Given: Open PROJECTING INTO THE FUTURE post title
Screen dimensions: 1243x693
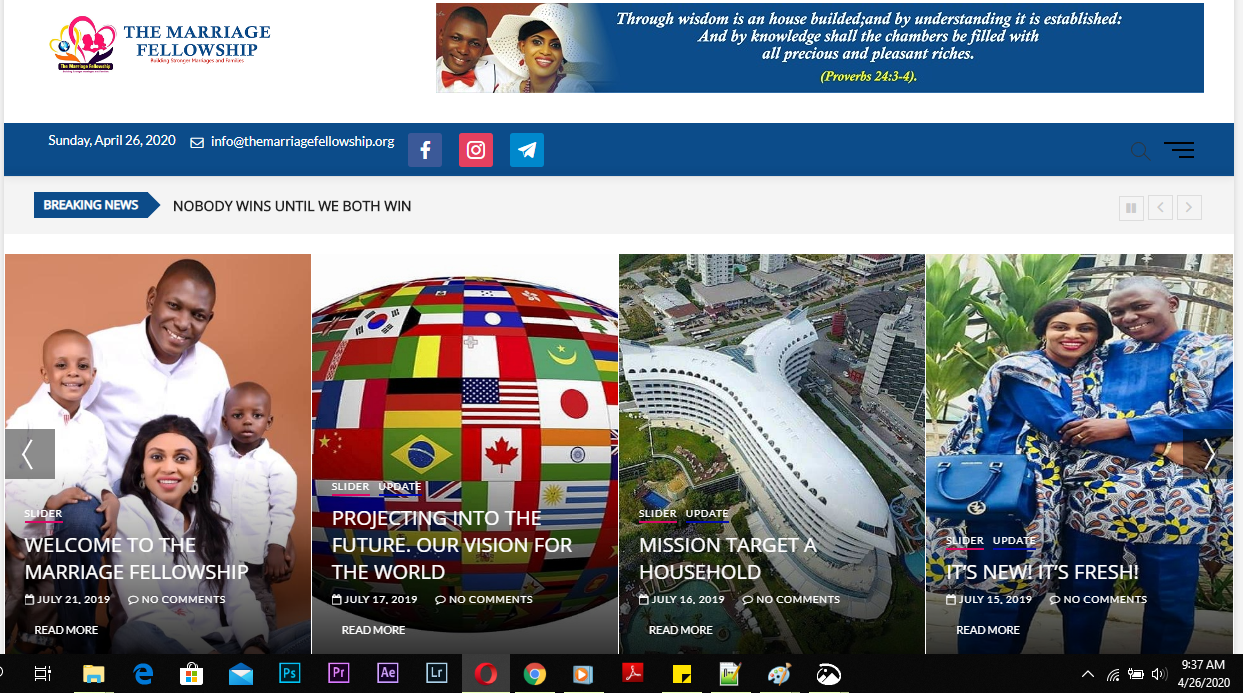Looking at the screenshot, I should pos(452,545).
